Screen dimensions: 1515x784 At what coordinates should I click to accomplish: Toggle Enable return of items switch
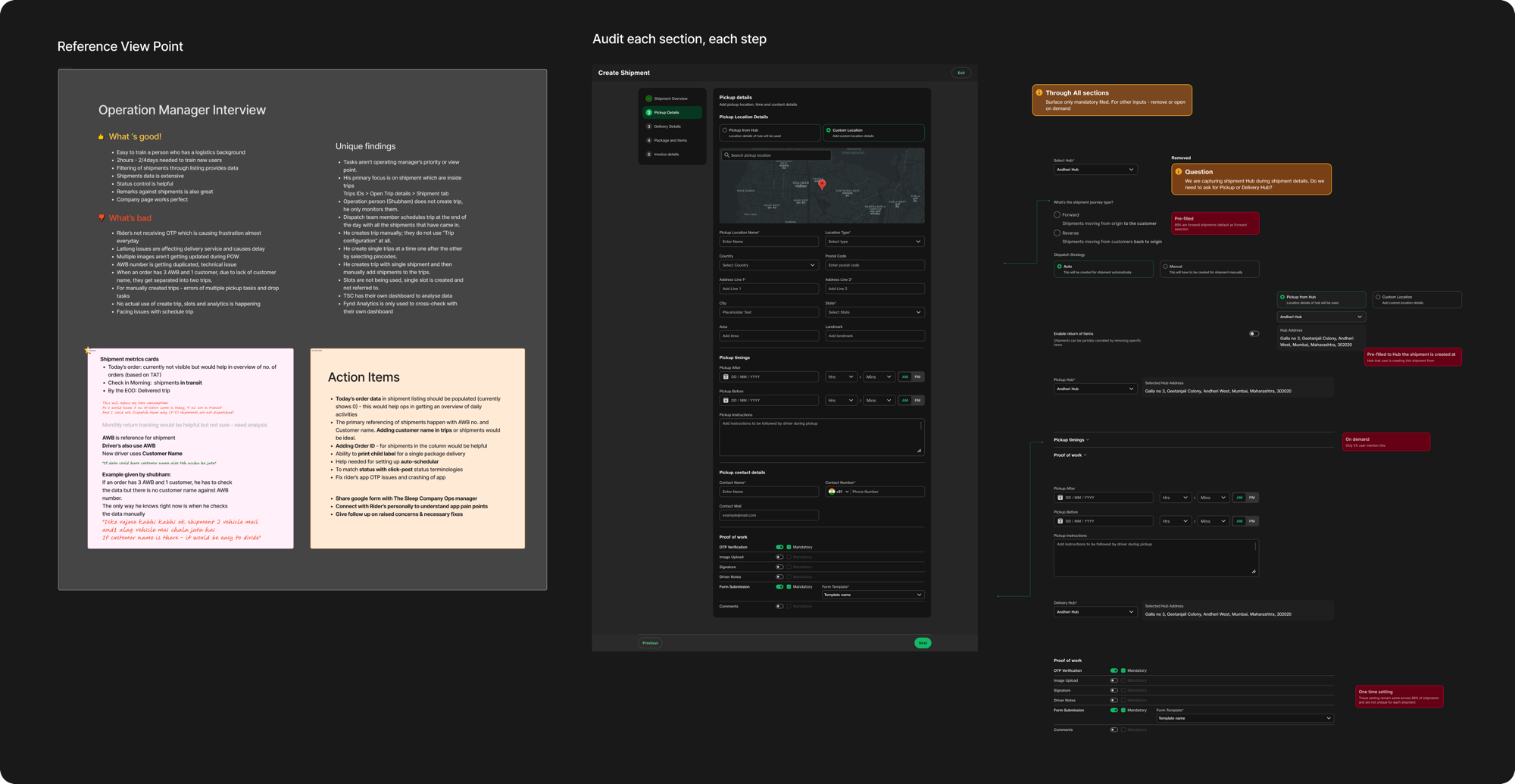point(1254,333)
